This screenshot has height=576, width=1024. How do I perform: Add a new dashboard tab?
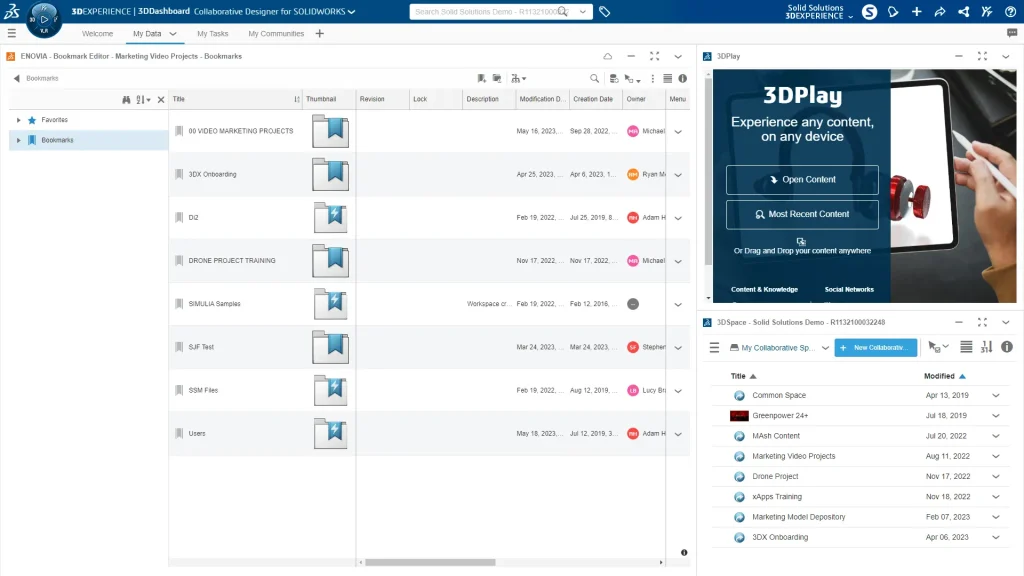[x=319, y=34]
